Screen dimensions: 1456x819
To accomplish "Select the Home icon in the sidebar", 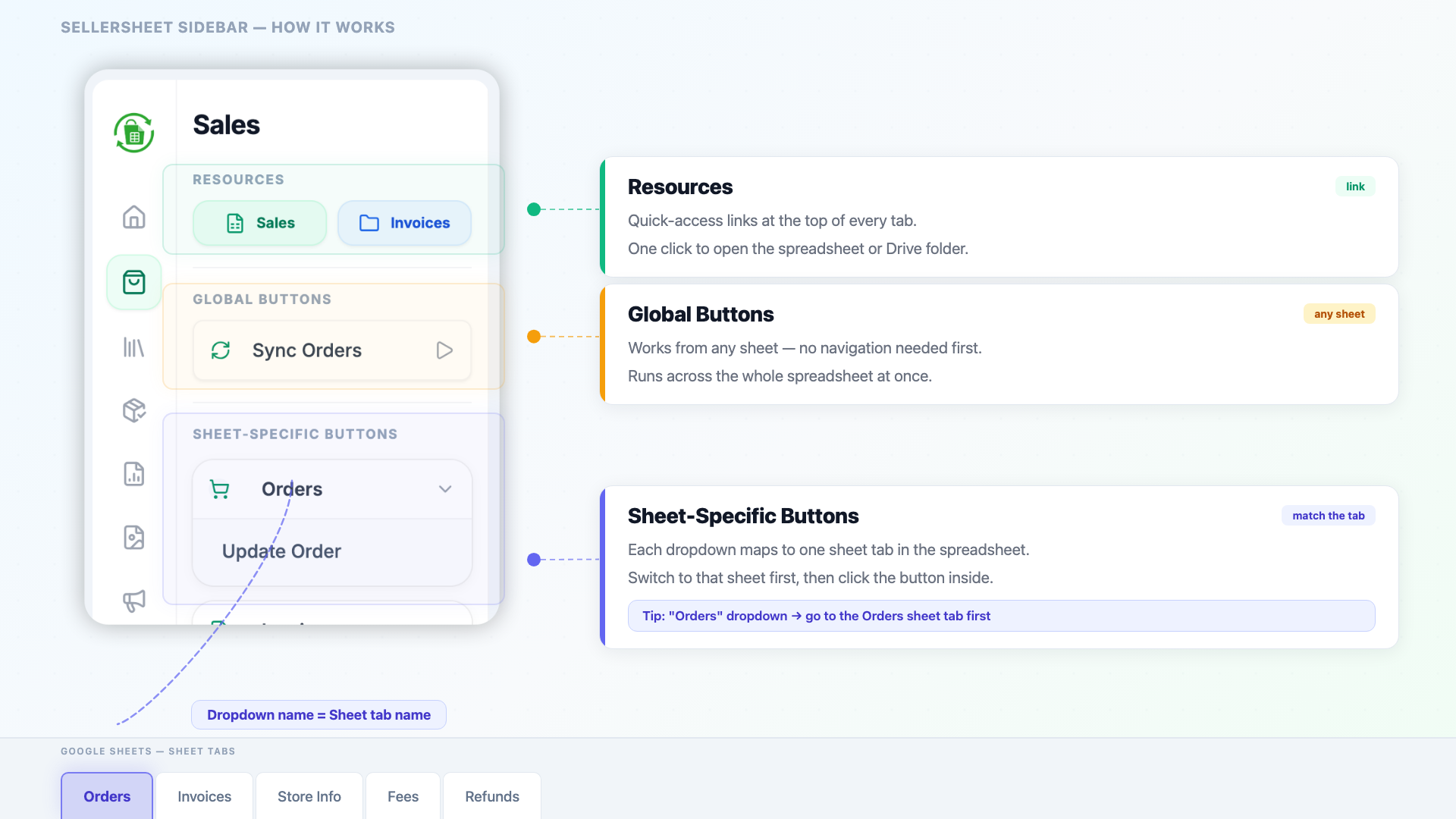I will pyautogui.click(x=133, y=218).
